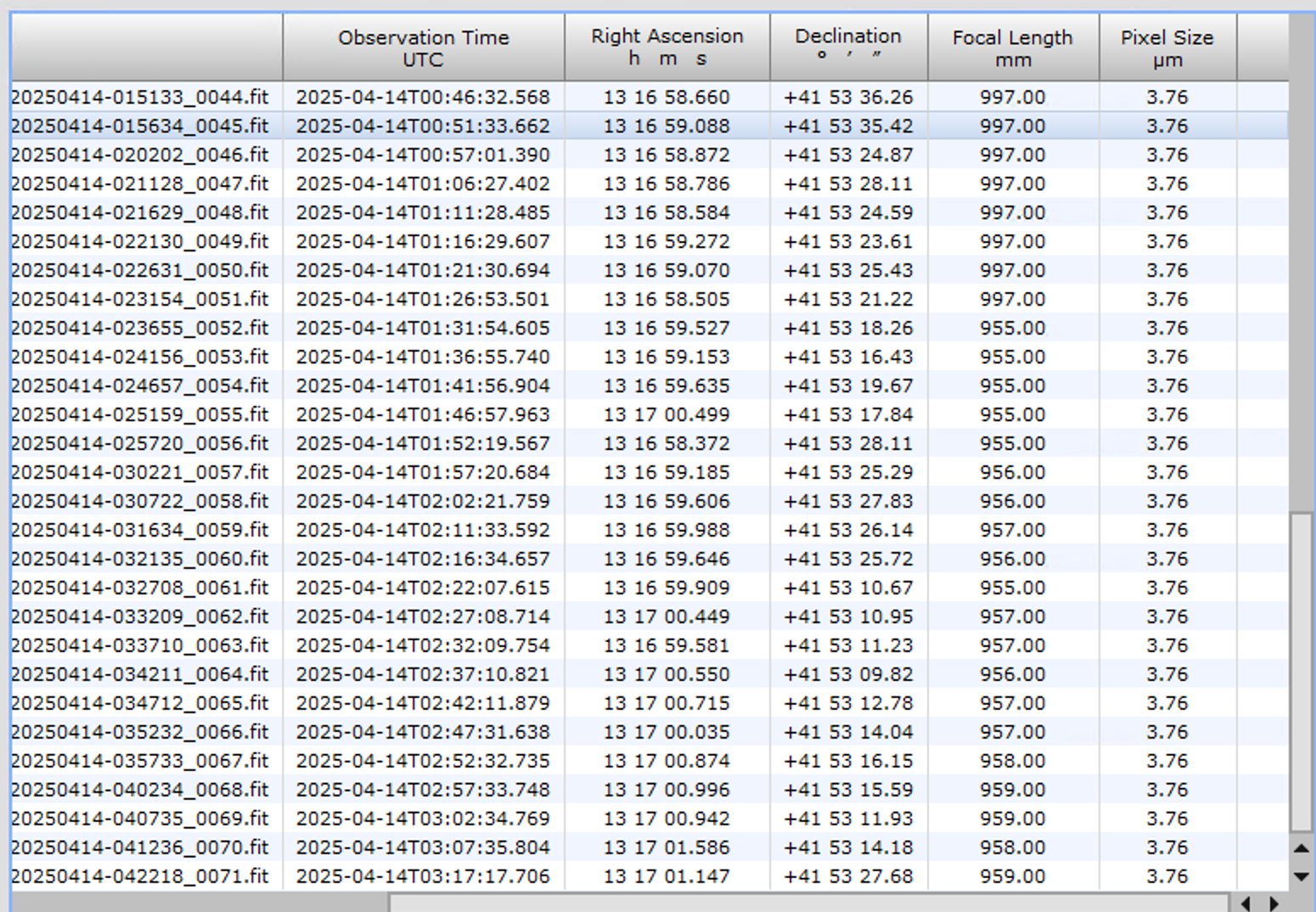Click right ascension 13 17 00.499

666,414
